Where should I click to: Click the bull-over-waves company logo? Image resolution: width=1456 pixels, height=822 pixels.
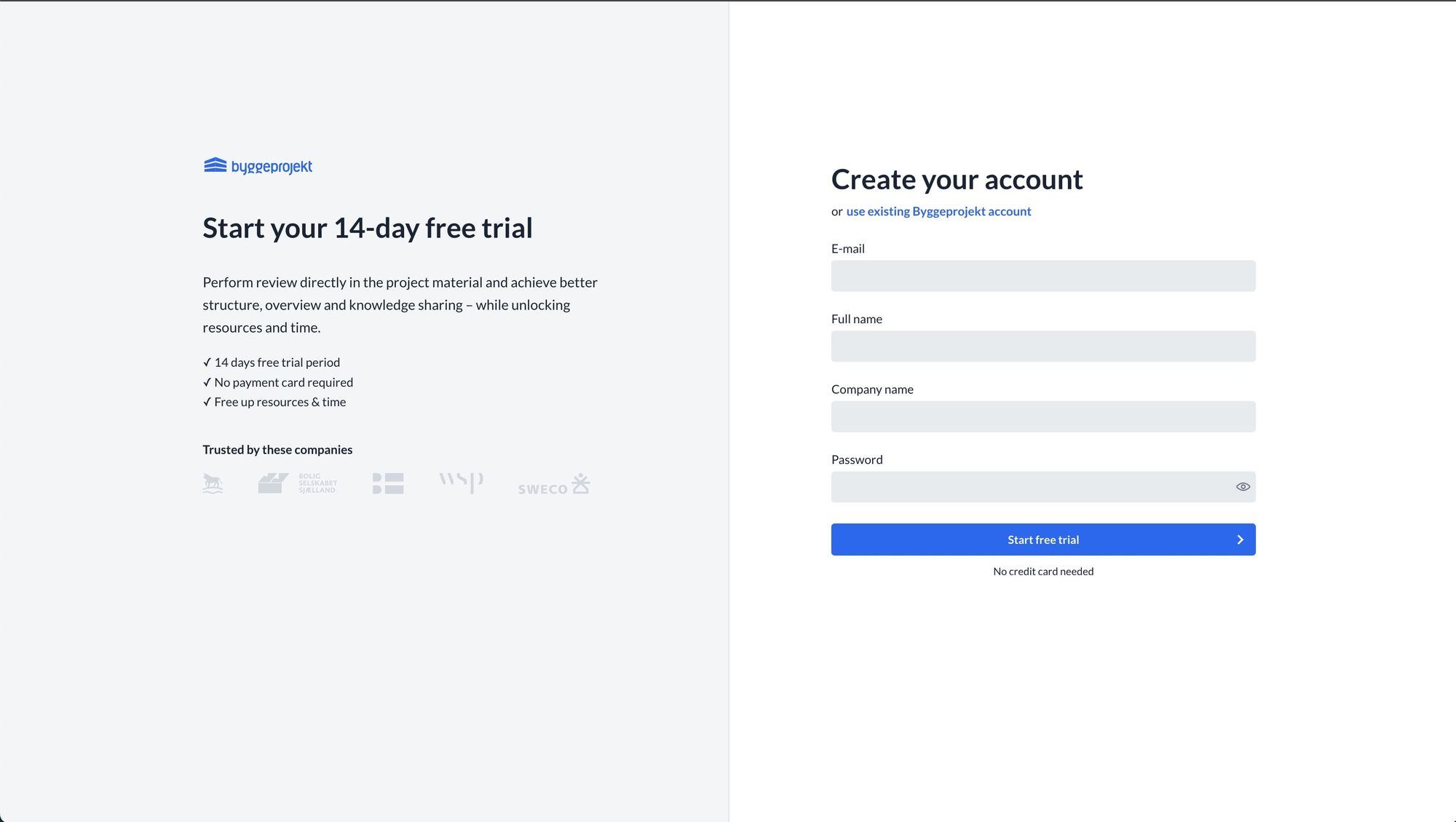213,483
